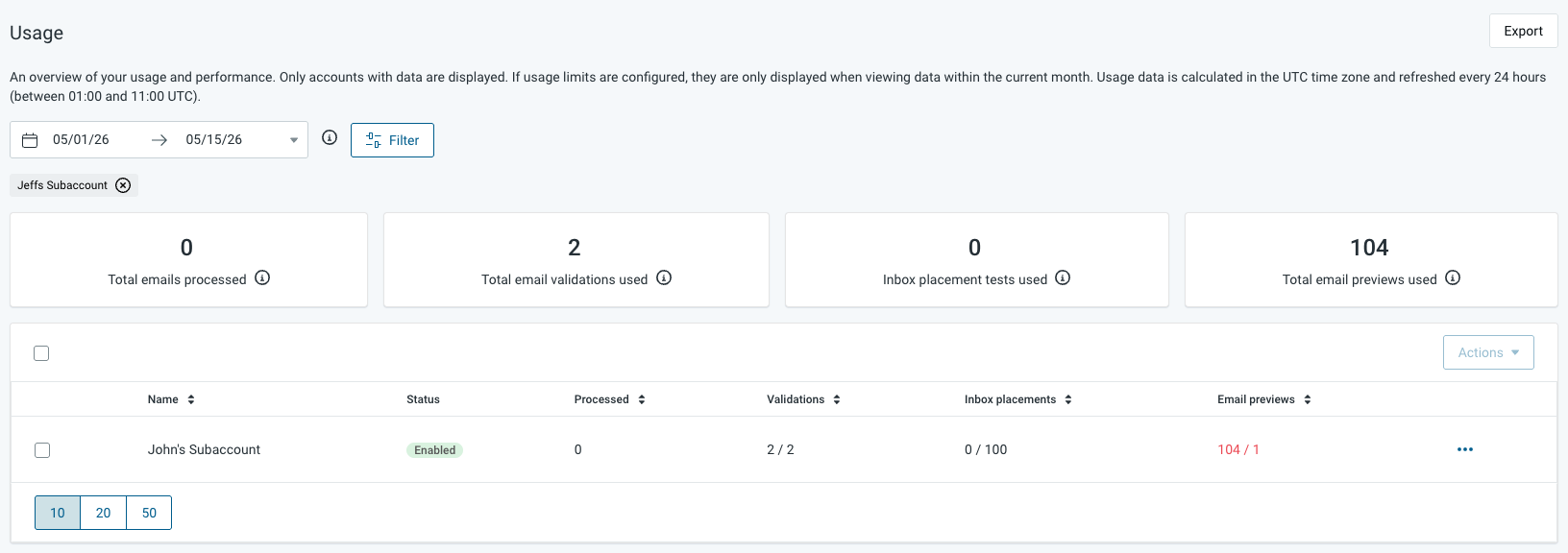This screenshot has height=553, width=1568.
Task: Show info for Total email previews used
Action: (1453, 278)
